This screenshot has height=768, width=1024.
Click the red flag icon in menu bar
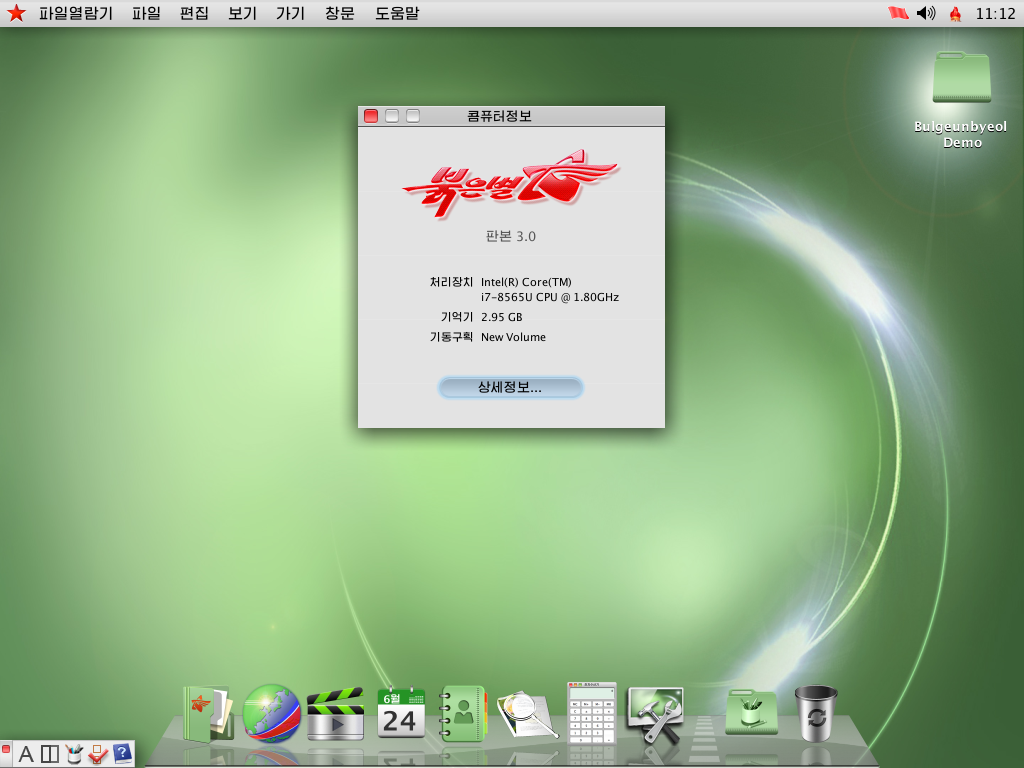899,13
